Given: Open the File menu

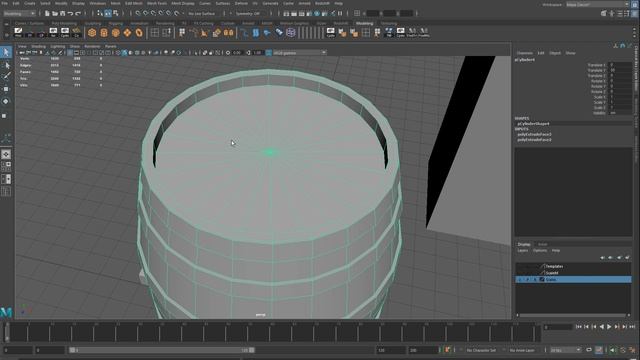Looking at the screenshot, I should (5, 3).
